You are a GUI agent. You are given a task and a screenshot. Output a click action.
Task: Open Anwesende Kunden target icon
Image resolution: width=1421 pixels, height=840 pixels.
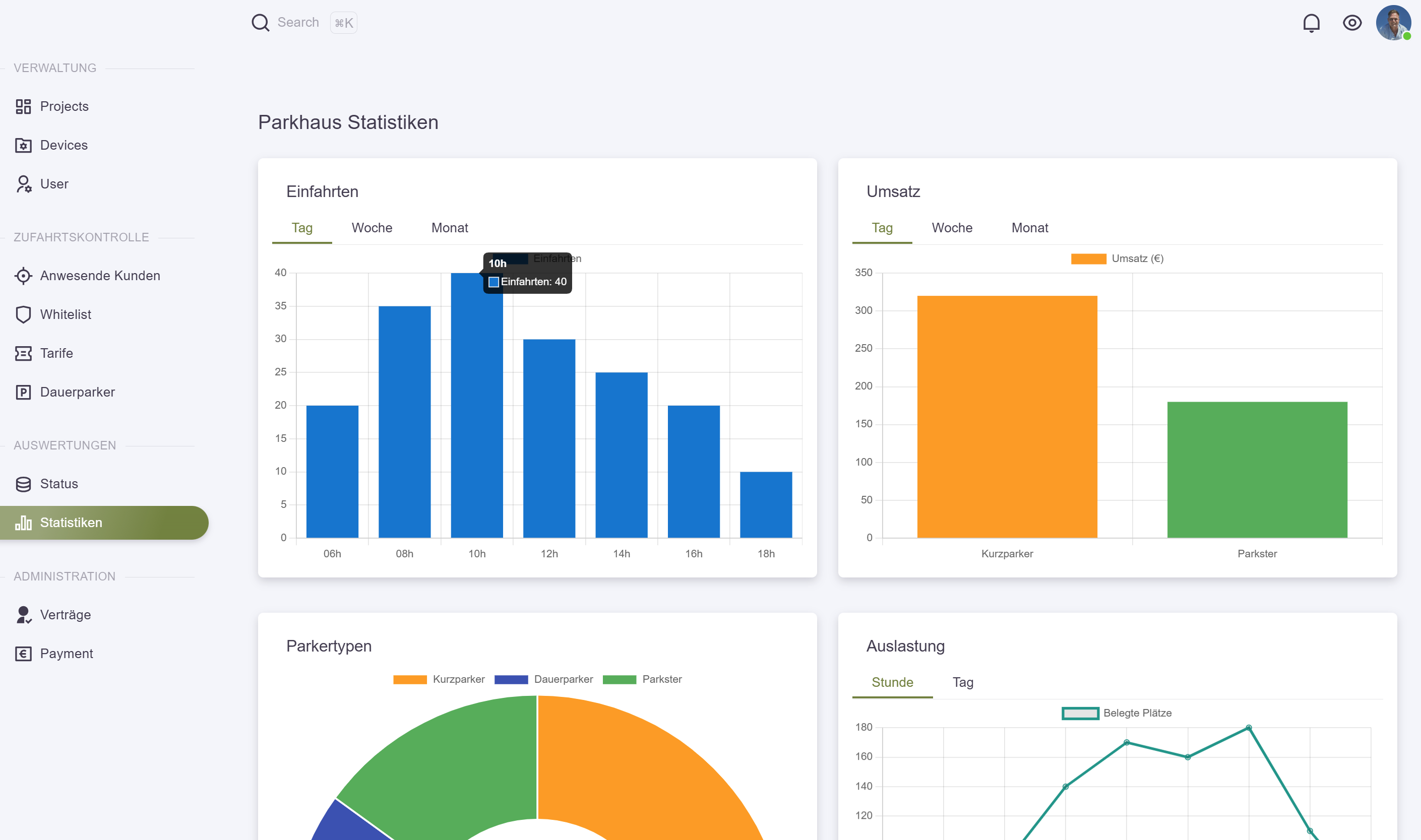(23, 276)
